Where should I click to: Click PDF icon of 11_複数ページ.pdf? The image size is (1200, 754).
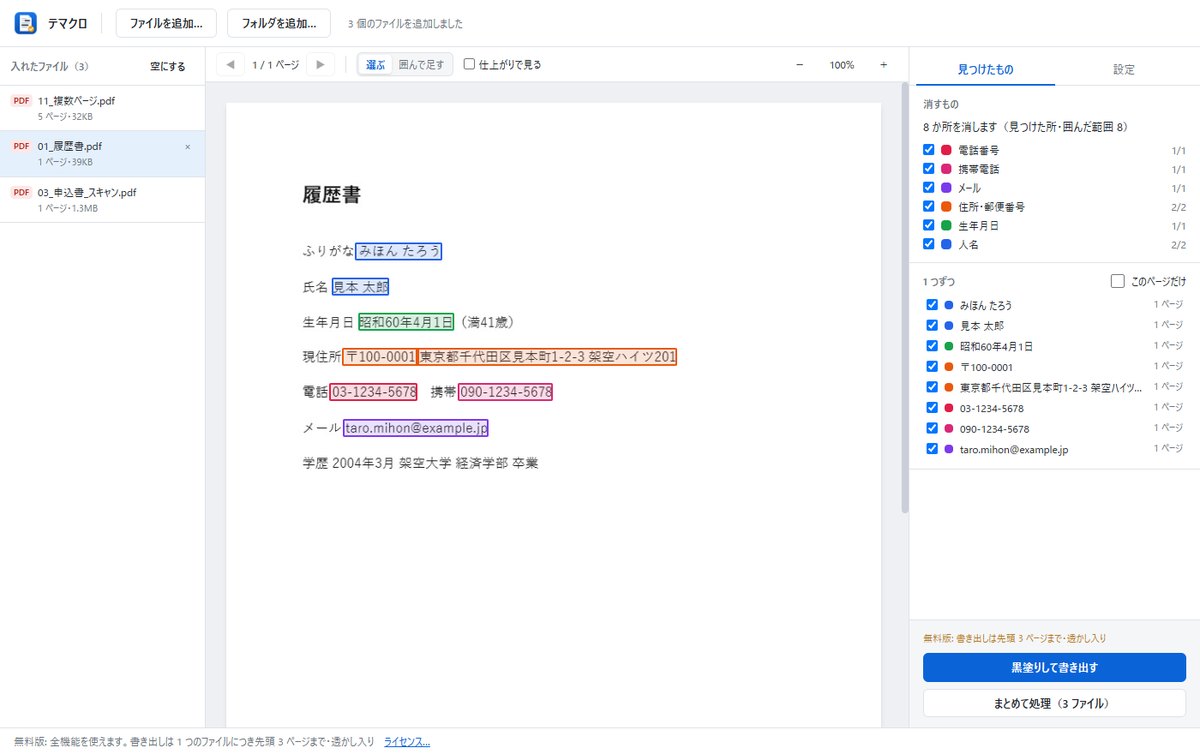[x=22, y=101]
